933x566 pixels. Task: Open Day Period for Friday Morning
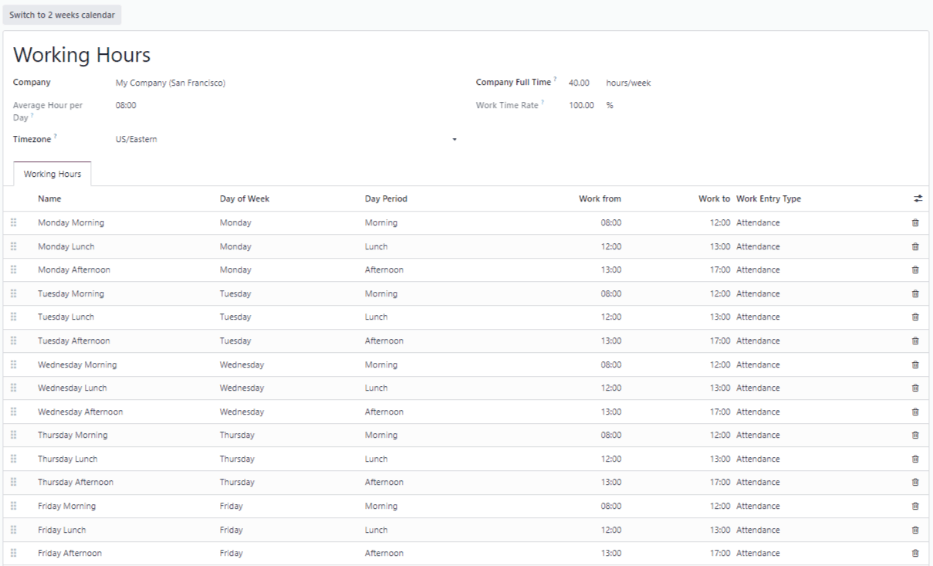[x=381, y=506]
